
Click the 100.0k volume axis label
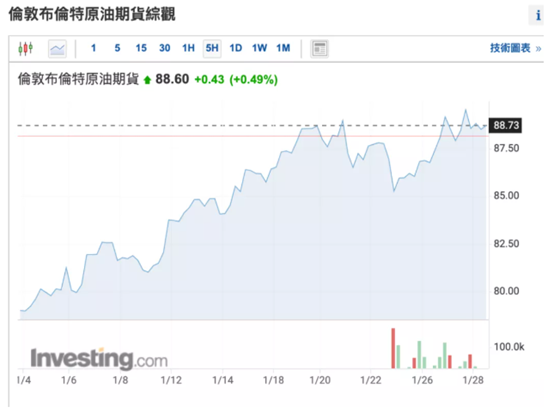509,347
